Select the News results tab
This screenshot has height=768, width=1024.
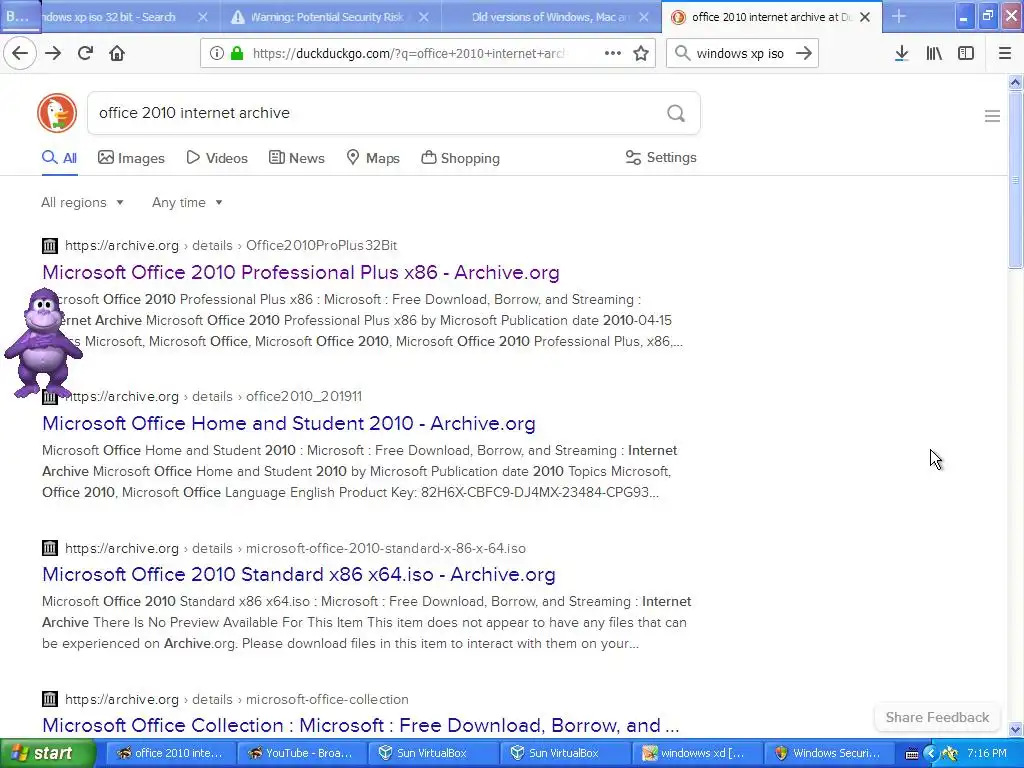[x=296, y=158]
